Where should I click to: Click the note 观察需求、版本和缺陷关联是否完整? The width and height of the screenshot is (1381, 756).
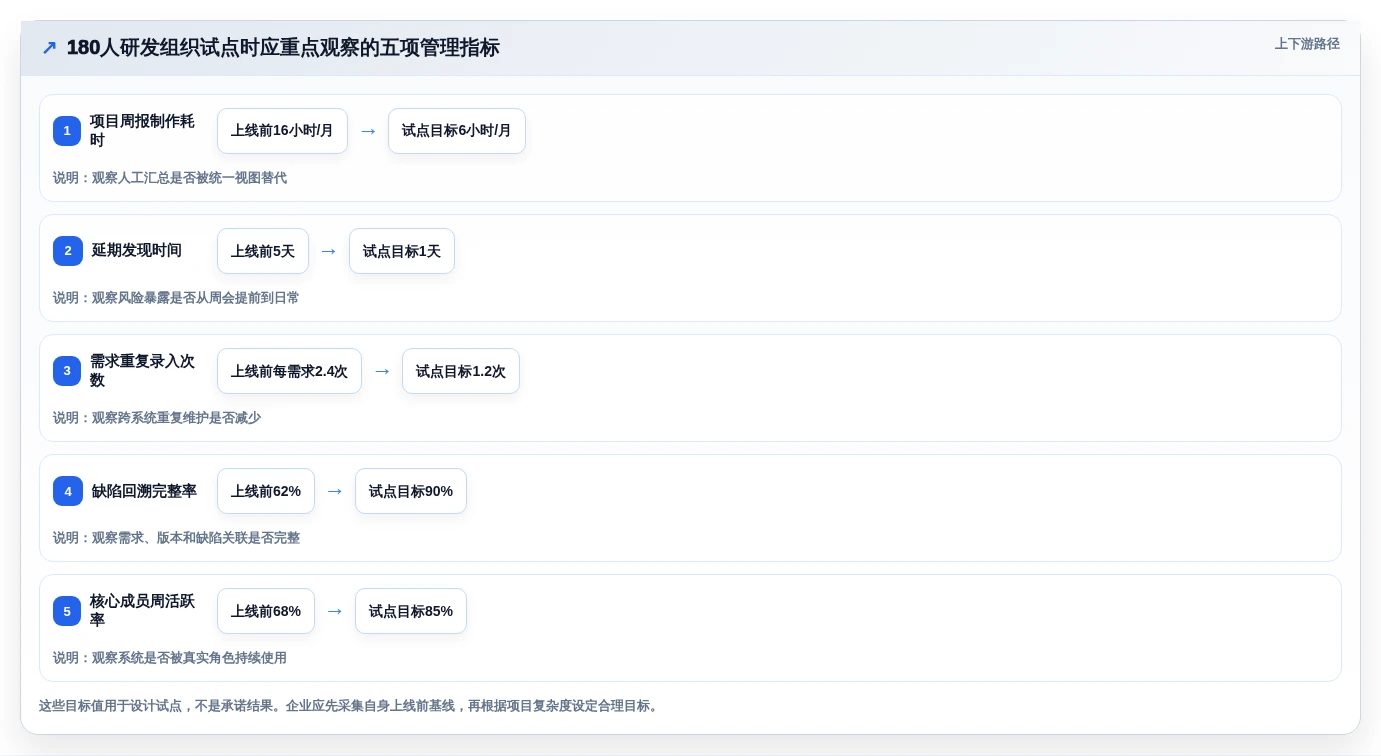(196, 538)
